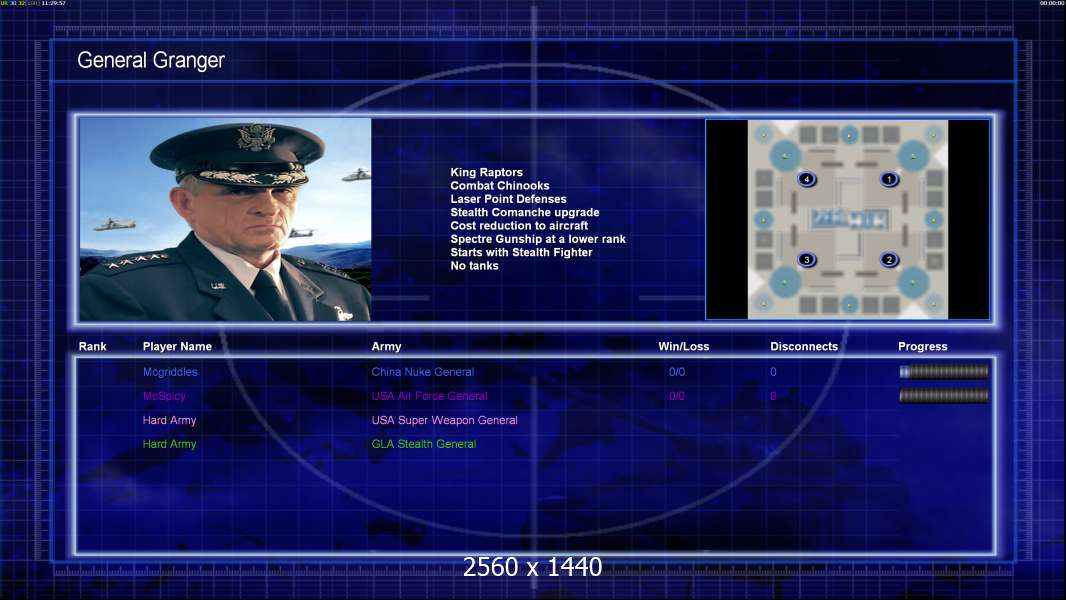Click the Win/Loss column header
The width and height of the screenshot is (1066, 600).
point(683,347)
